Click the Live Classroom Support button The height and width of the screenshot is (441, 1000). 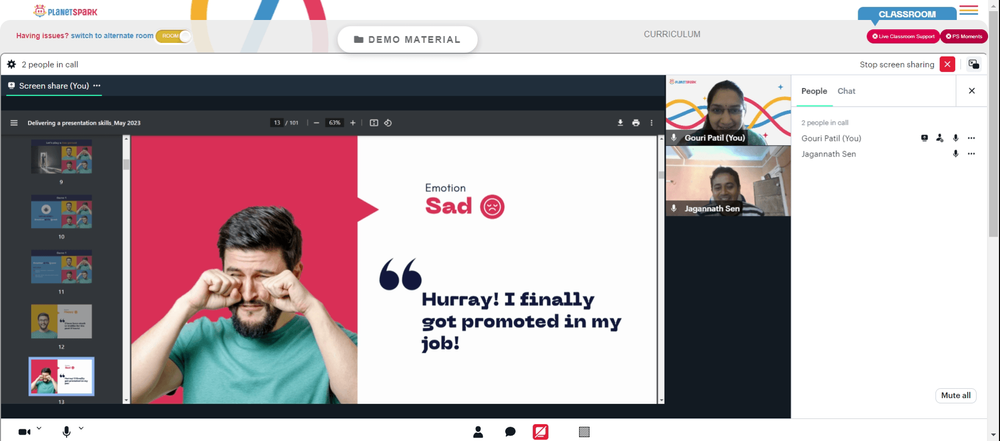pos(903,36)
